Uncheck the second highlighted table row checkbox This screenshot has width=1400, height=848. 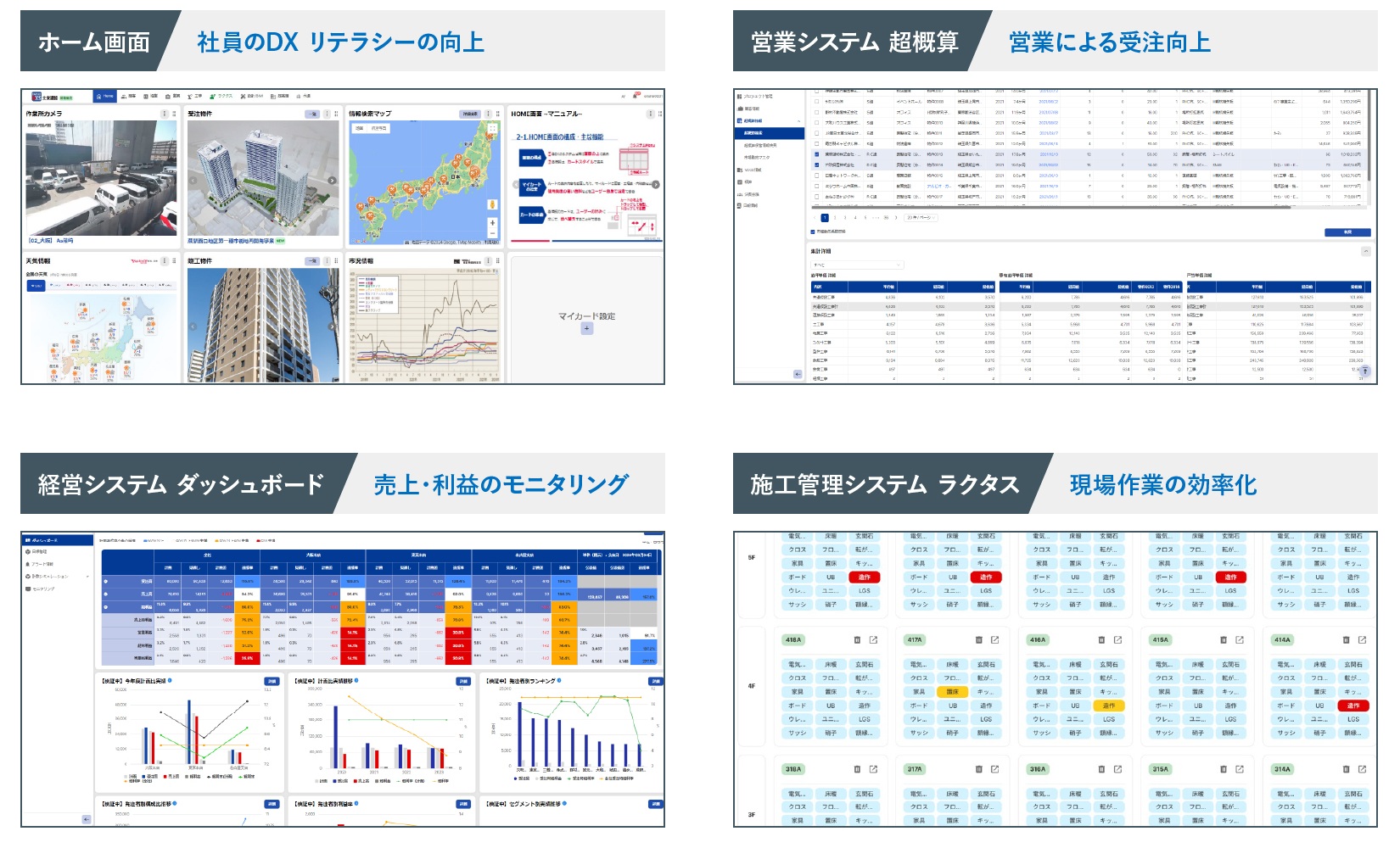pos(817,165)
